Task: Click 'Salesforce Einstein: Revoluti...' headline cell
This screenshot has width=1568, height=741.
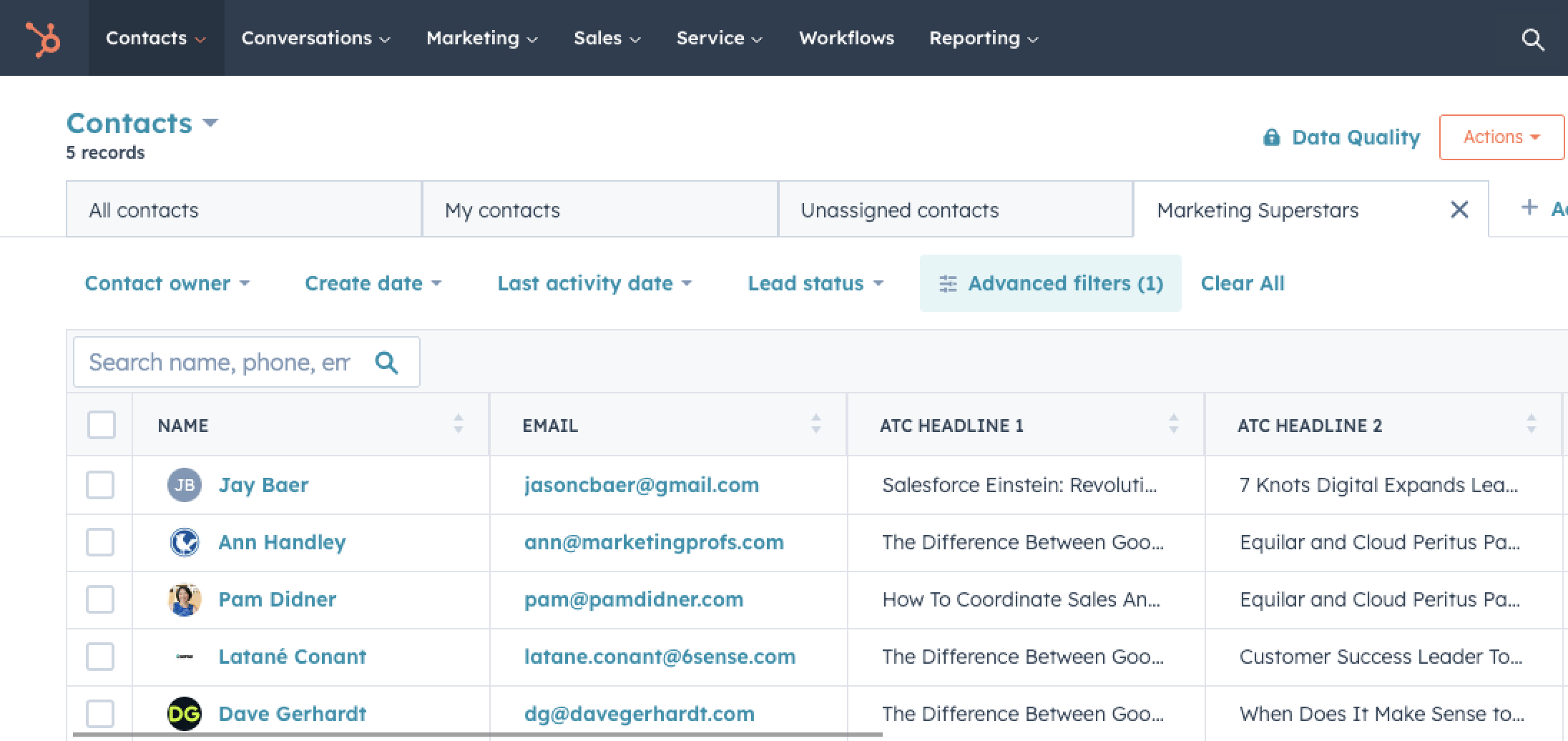Action: pyautogui.click(x=1019, y=485)
